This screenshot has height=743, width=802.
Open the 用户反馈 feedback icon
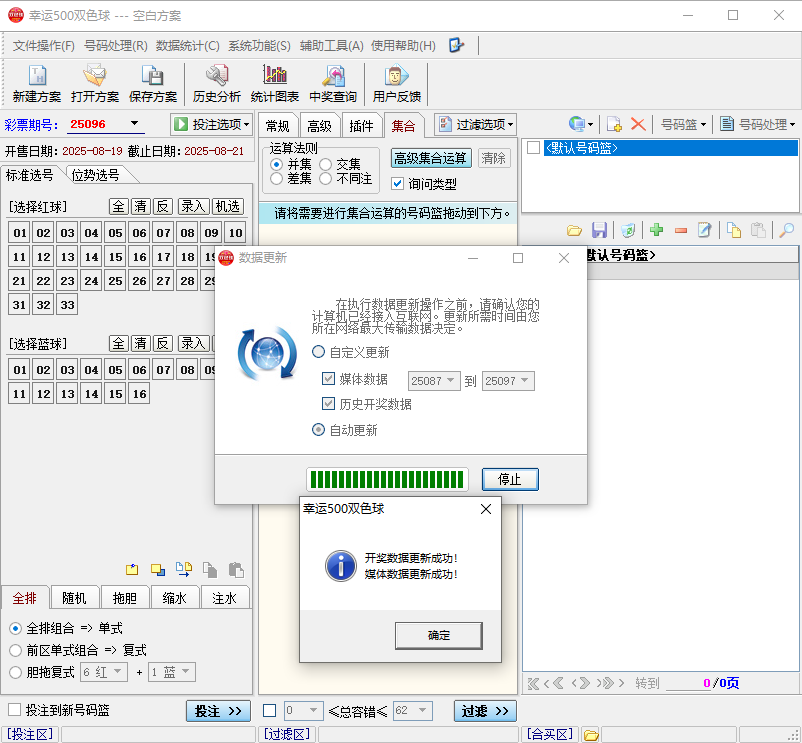pyautogui.click(x=397, y=84)
